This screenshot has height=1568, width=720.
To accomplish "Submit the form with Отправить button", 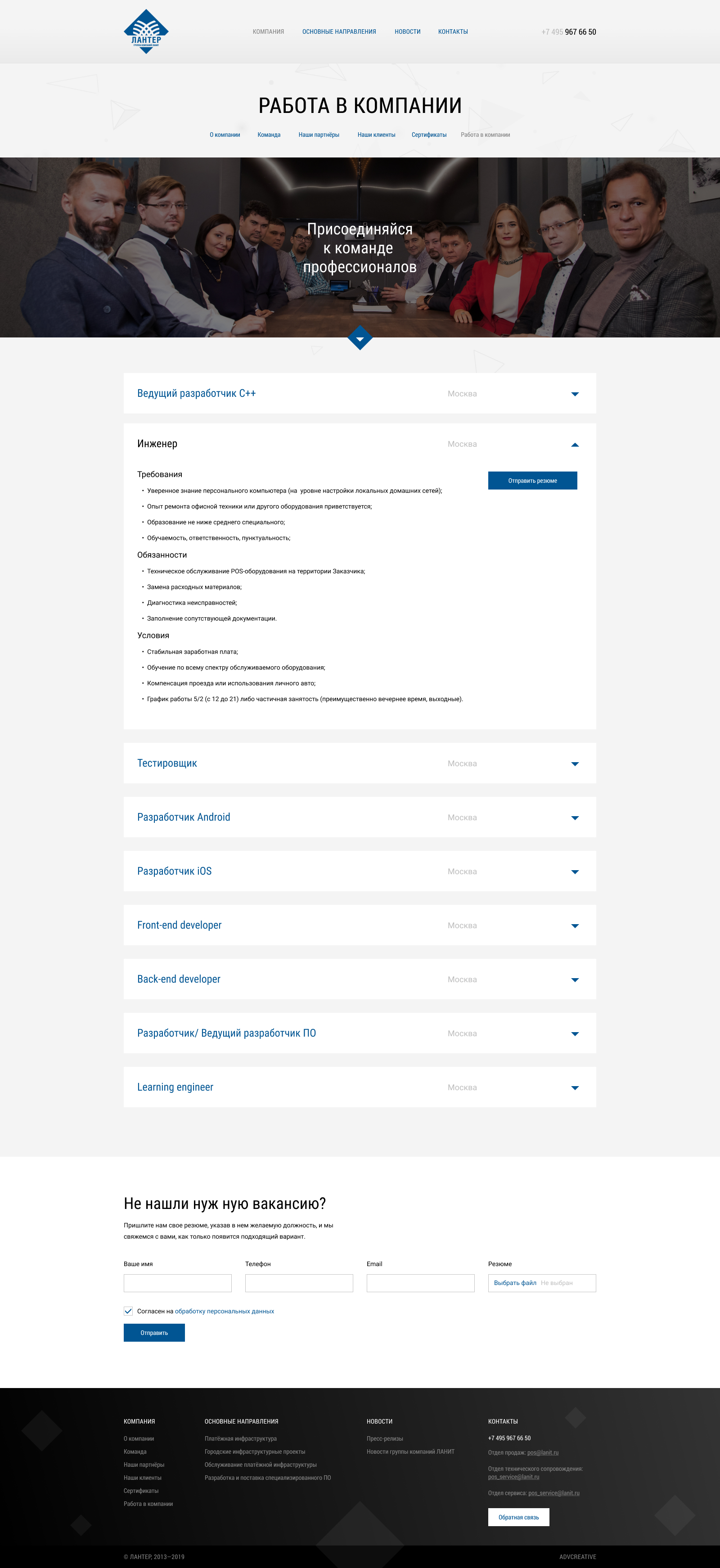I will click(154, 1333).
